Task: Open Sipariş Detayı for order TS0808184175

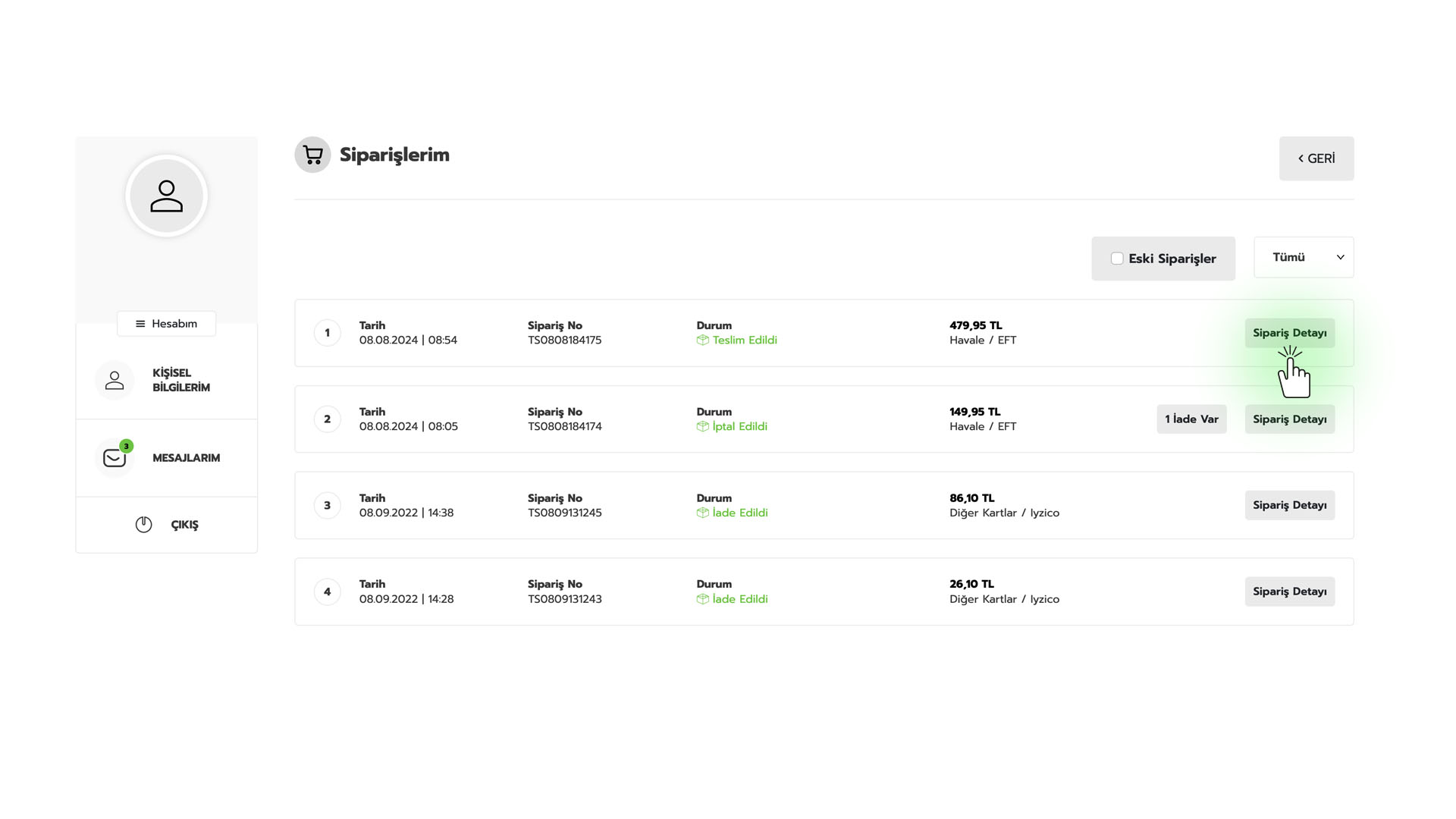Action: coord(1289,333)
